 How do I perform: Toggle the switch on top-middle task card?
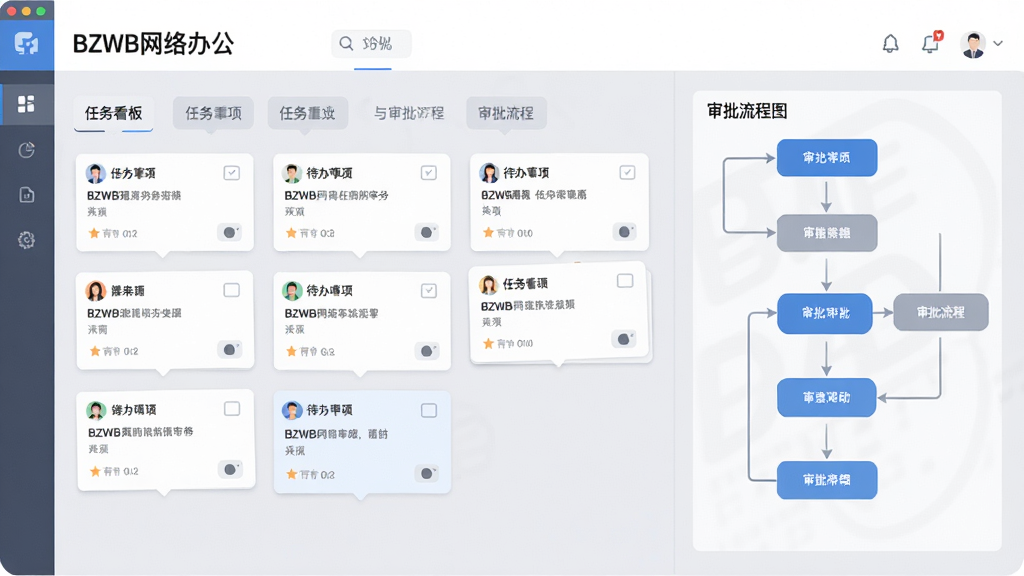tap(426, 232)
